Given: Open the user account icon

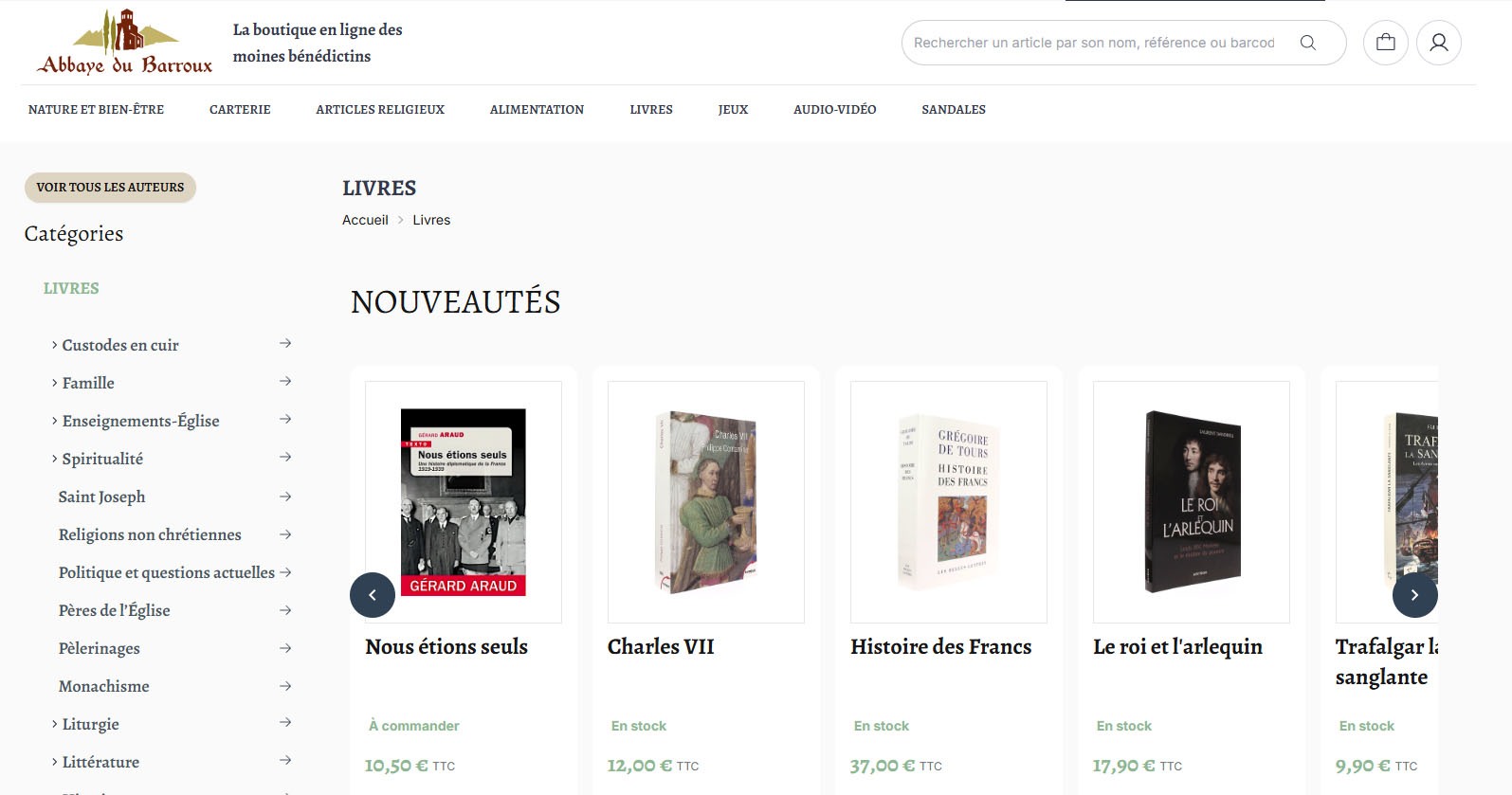Looking at the screenshot, I should pyautogui.click(x=1439, y=43).
